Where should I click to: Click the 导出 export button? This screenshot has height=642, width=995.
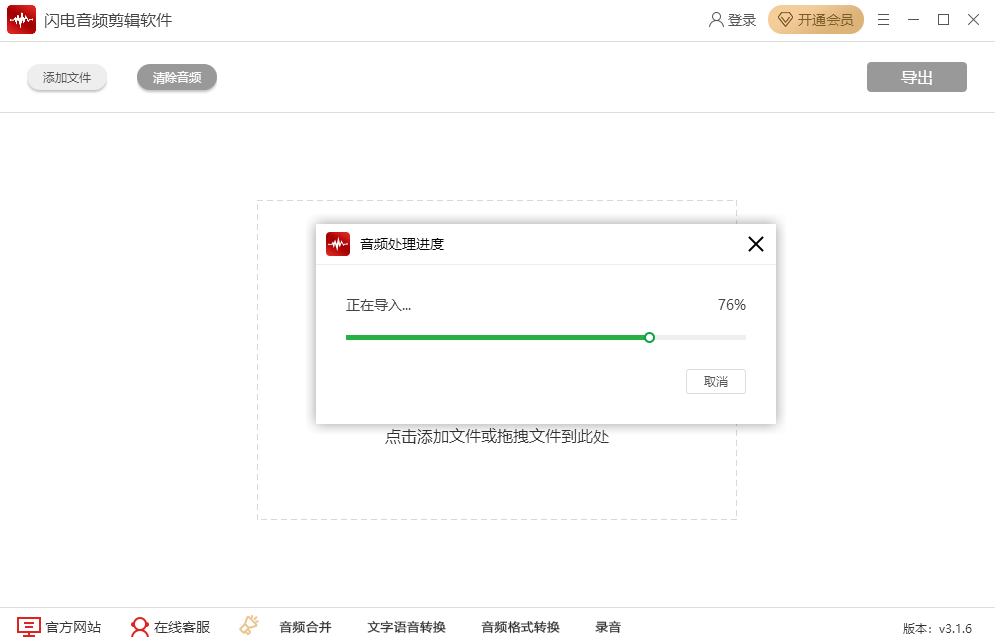916,77
